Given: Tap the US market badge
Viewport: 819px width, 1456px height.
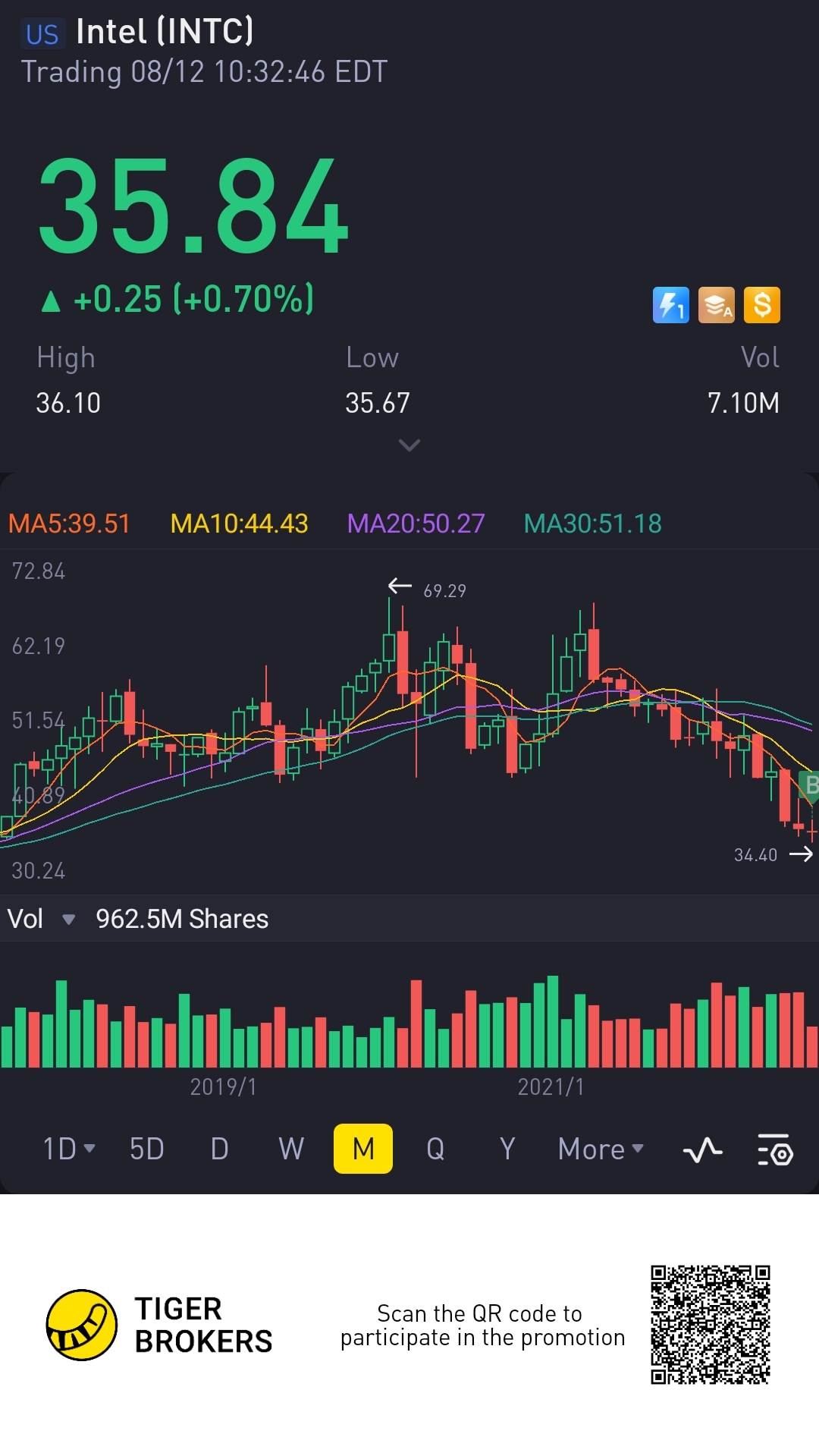Looking at the screenshot, I should tap(42, 34).
